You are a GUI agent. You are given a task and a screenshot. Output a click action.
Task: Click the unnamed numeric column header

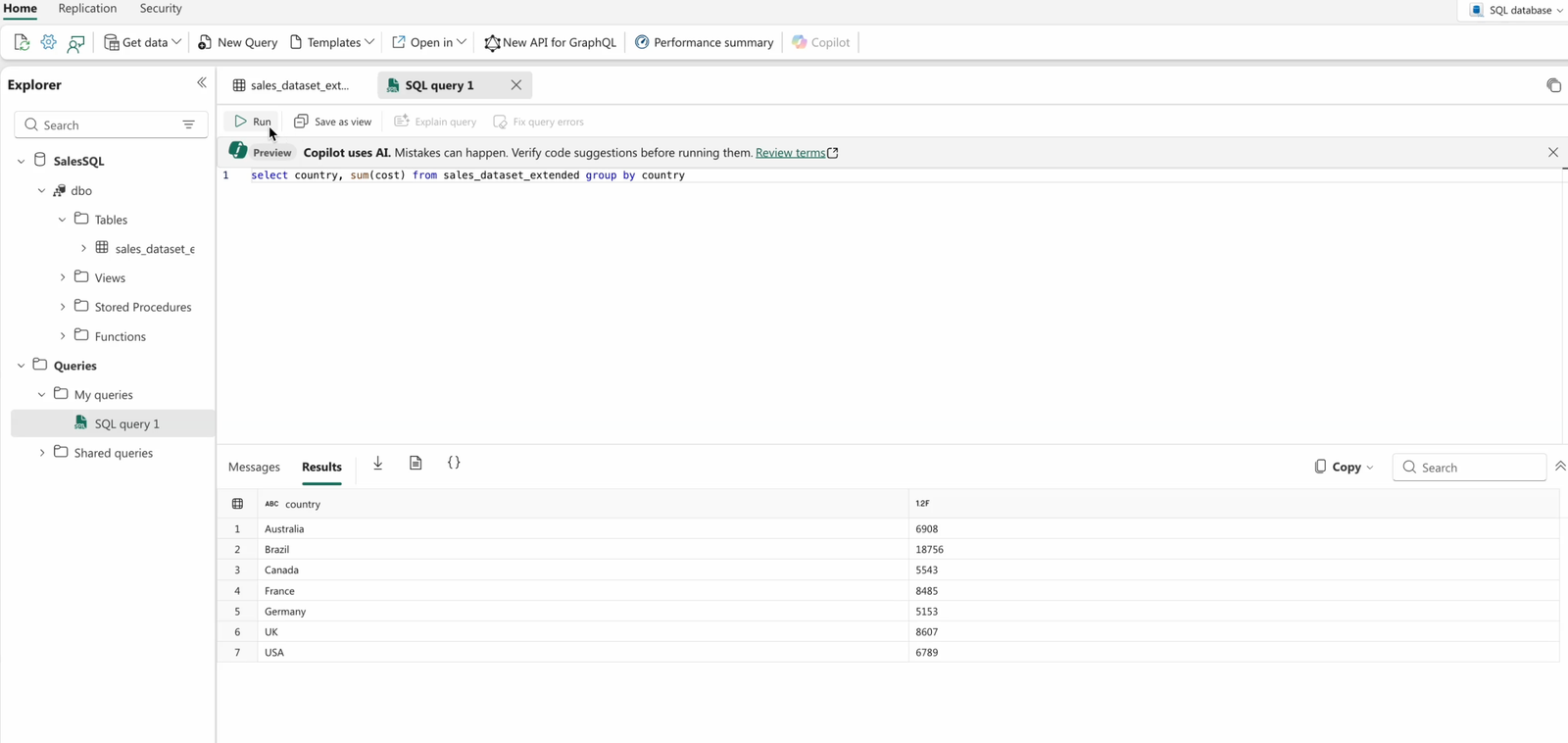coord(1234,504)
